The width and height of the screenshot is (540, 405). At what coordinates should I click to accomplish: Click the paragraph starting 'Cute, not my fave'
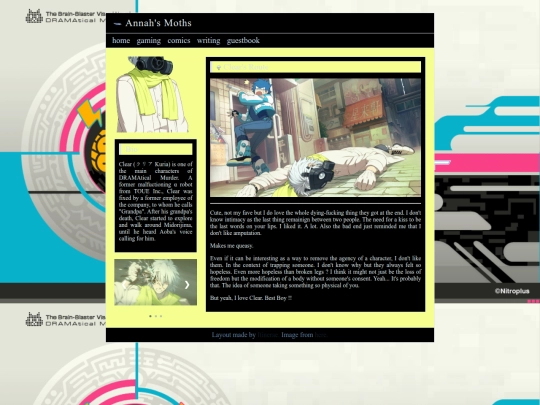(x=315, y=223)
